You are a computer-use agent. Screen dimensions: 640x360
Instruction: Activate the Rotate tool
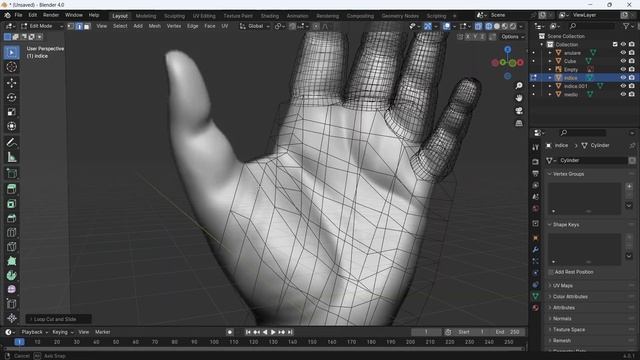[11, 97]
